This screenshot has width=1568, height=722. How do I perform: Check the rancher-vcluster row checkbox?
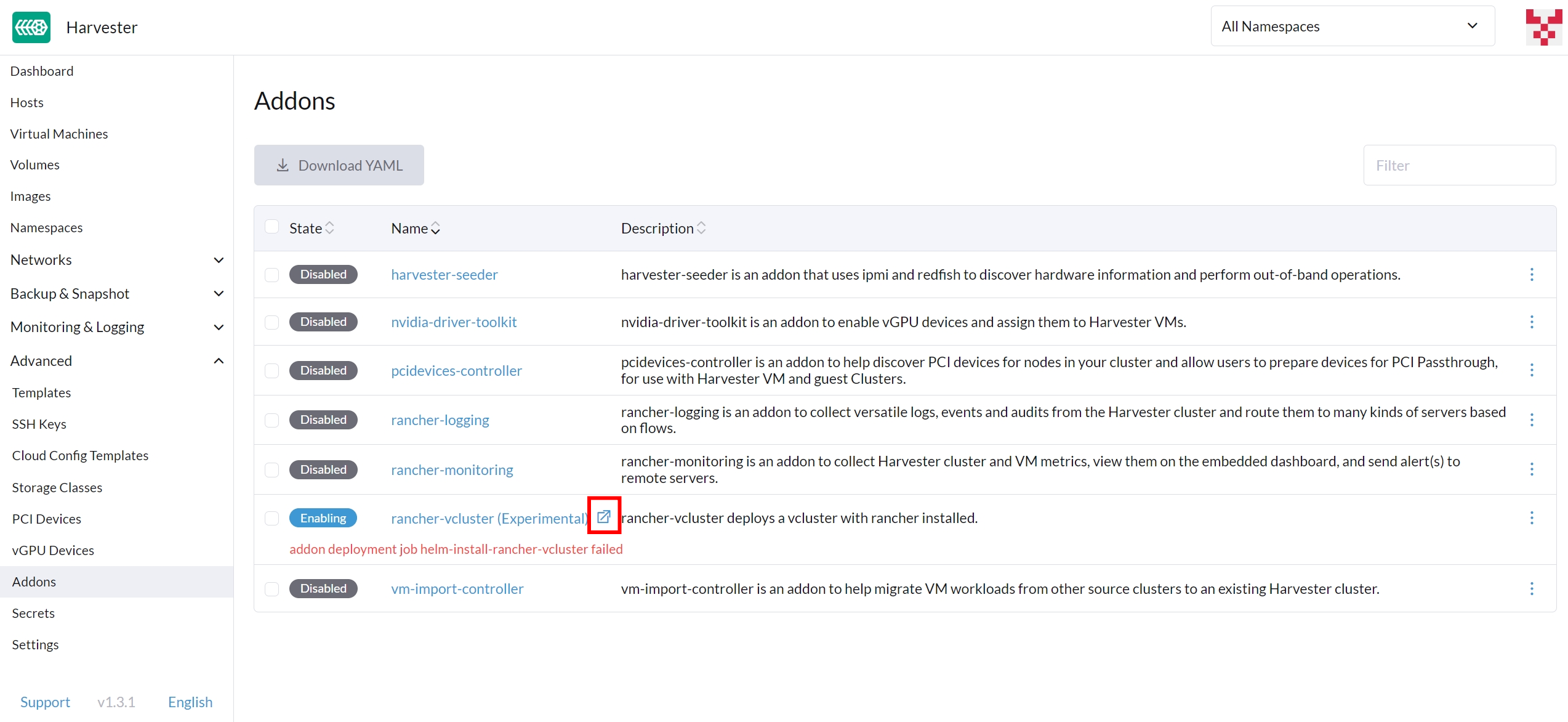(x=271, y=518)
